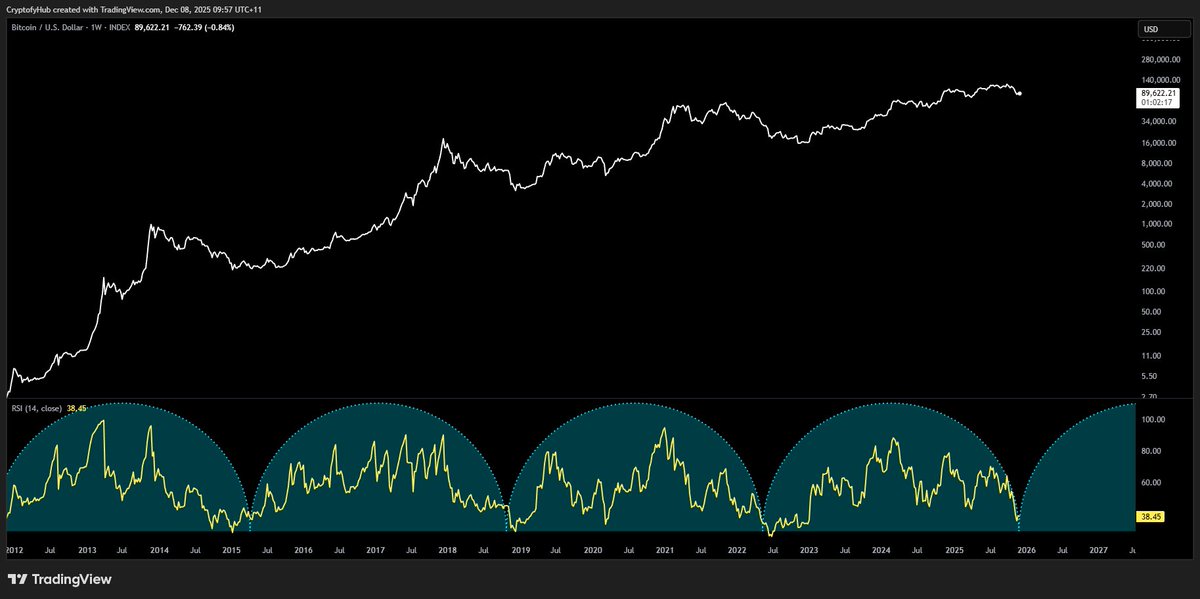Click the 2021 label on time axis

pos(665,550)
